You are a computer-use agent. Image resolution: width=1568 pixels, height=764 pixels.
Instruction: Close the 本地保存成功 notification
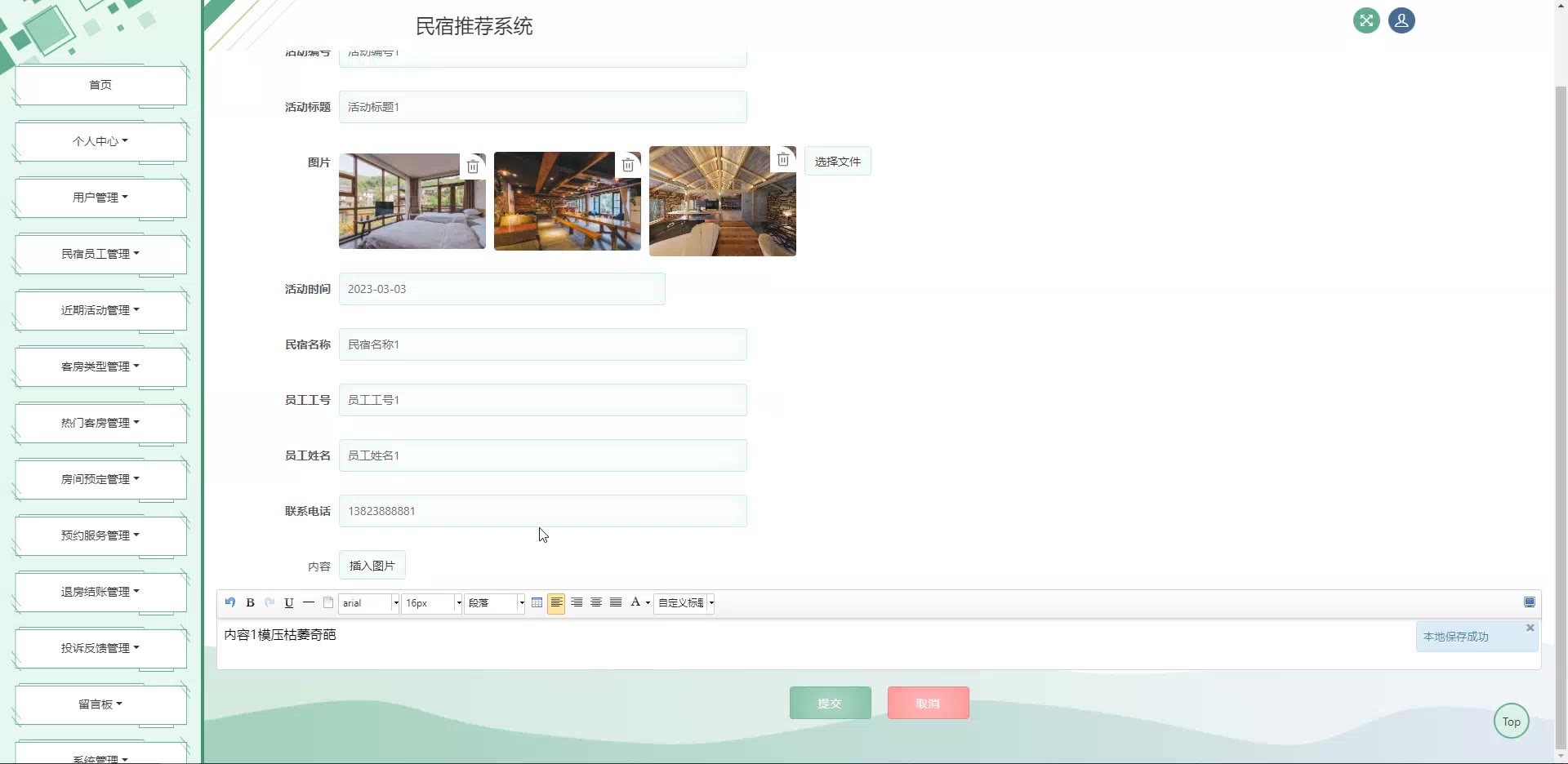[x=1530, y=628]
